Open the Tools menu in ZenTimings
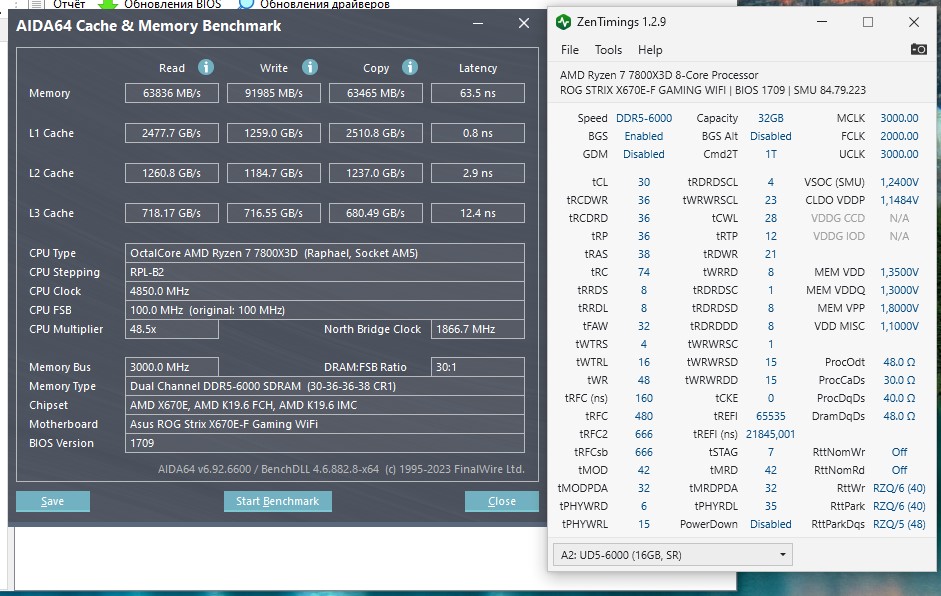 click(x=608, y=50)
